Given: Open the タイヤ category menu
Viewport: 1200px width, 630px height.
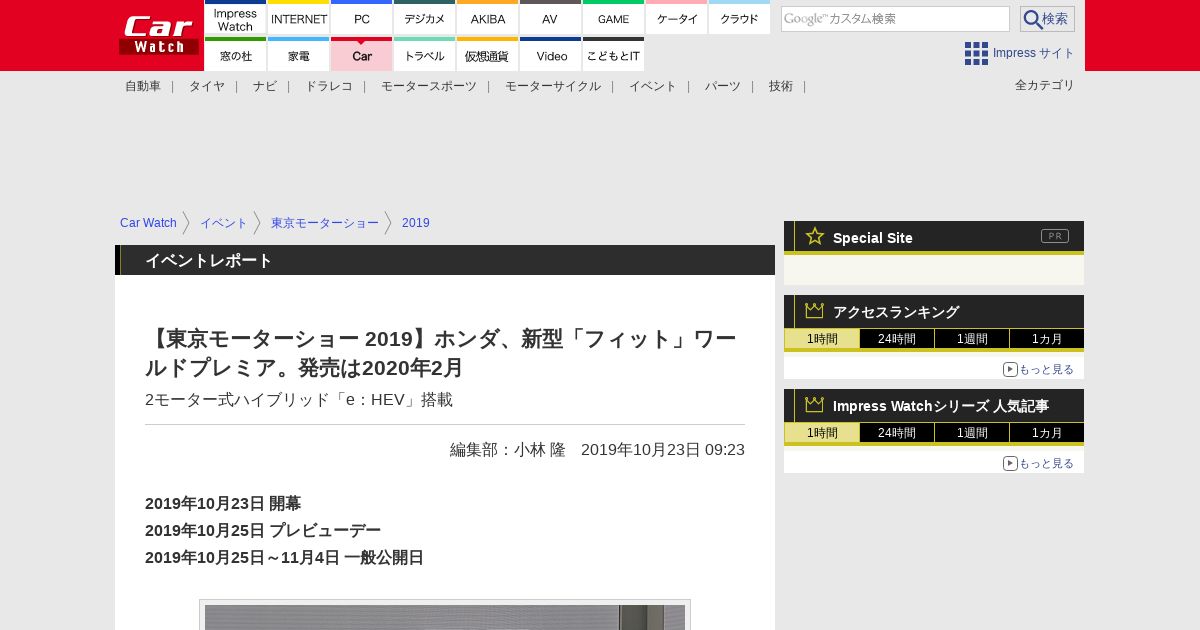Looking at the screenshot, I should coord(207,86).
